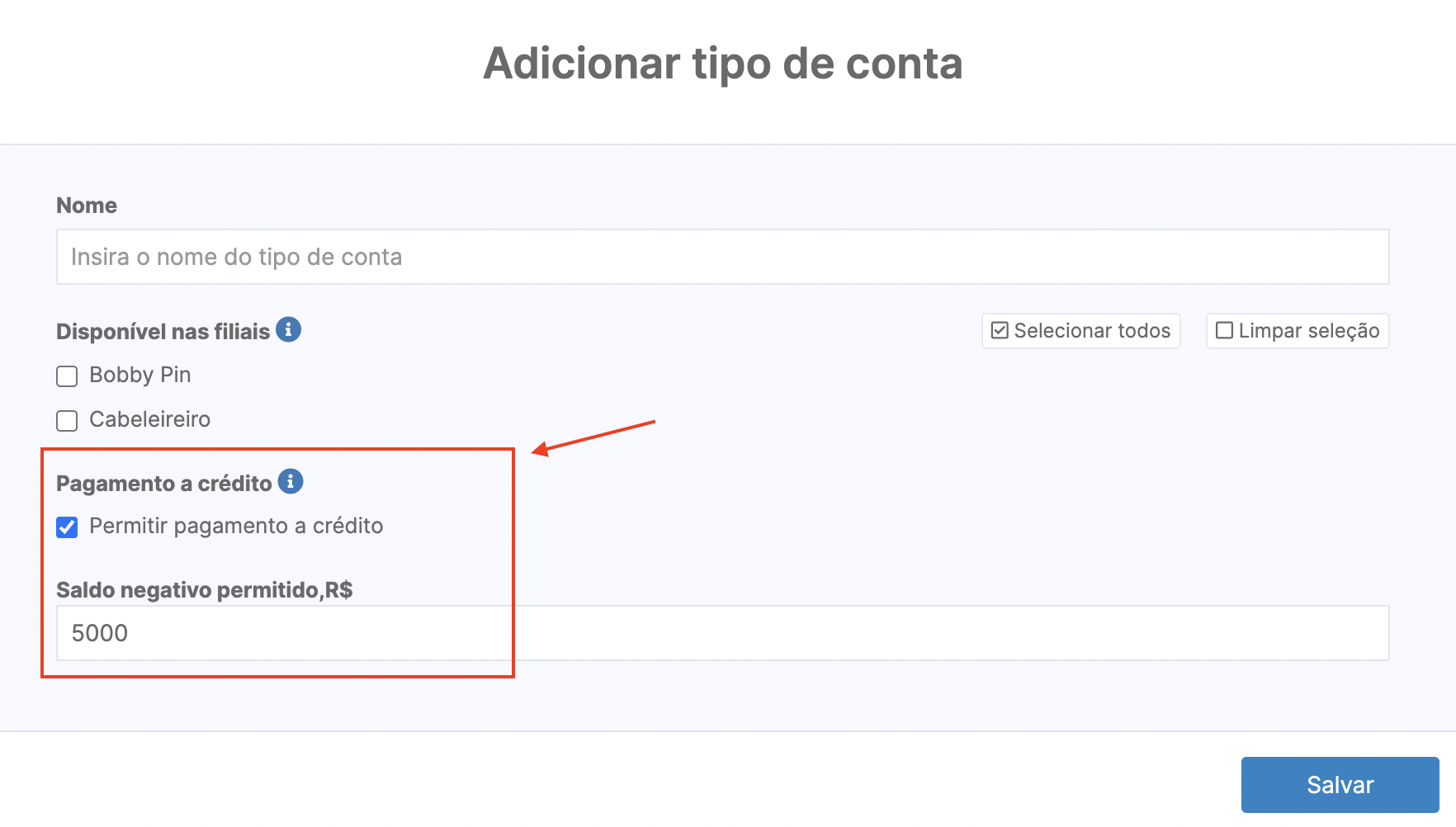
Task: Click the Disponível nas filiais heading text
Action: pos(163,332)
